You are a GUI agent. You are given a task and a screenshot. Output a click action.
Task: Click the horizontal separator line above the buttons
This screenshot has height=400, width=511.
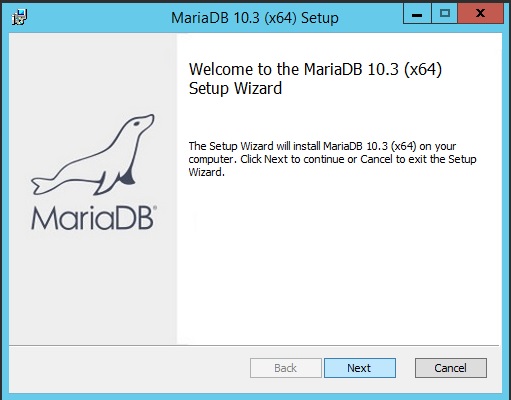pos(254,346)
